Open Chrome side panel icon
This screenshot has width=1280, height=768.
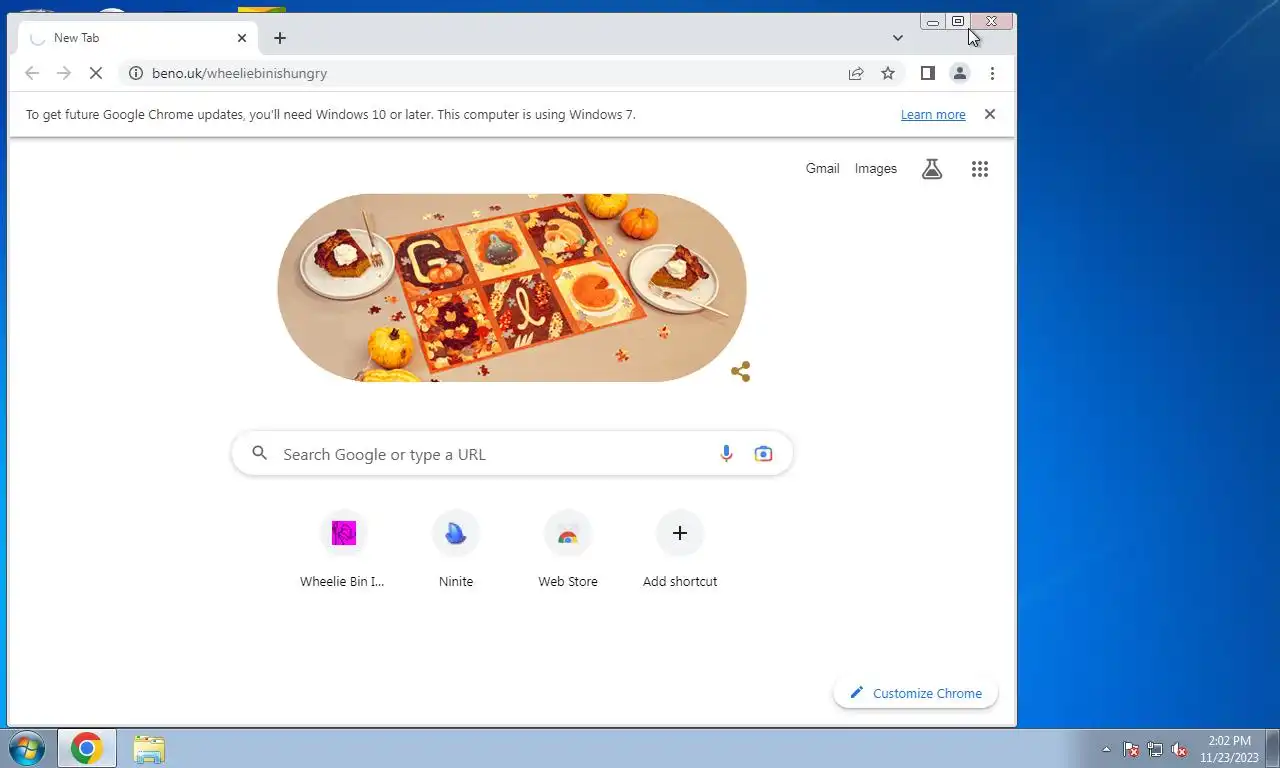click(x=927, y=73)
